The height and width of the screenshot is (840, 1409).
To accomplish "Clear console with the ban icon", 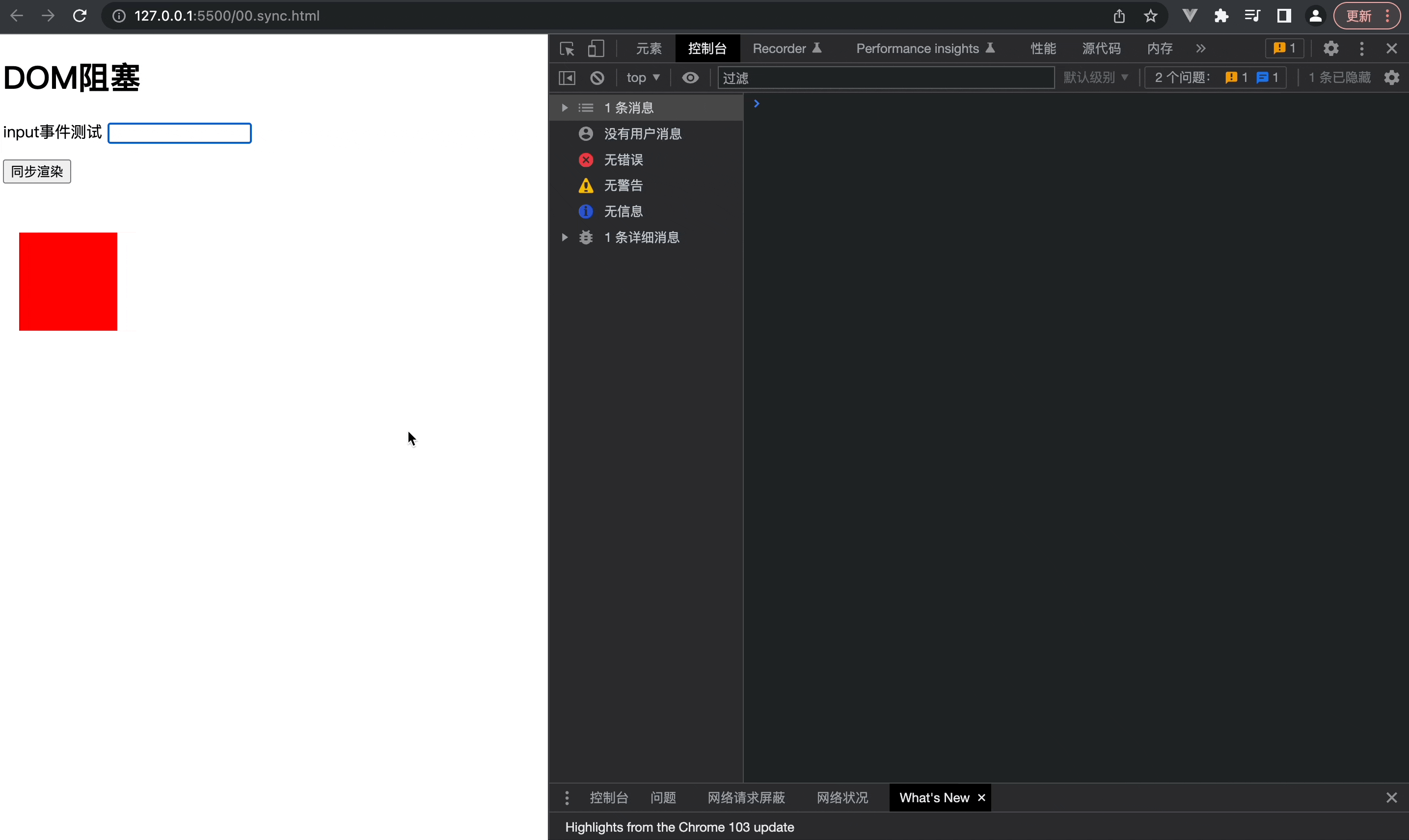I will tap(597, 78).
